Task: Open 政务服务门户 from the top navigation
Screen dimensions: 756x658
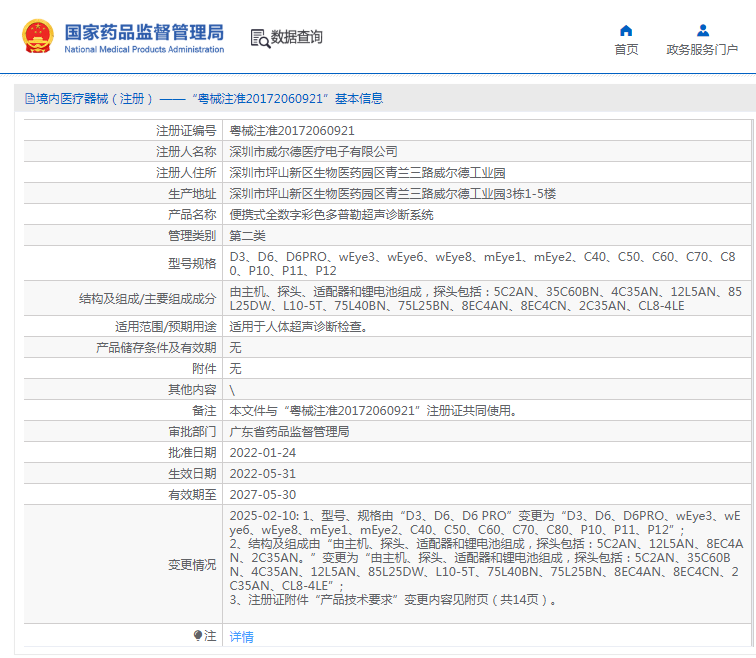Action: [x=702, y=50]
